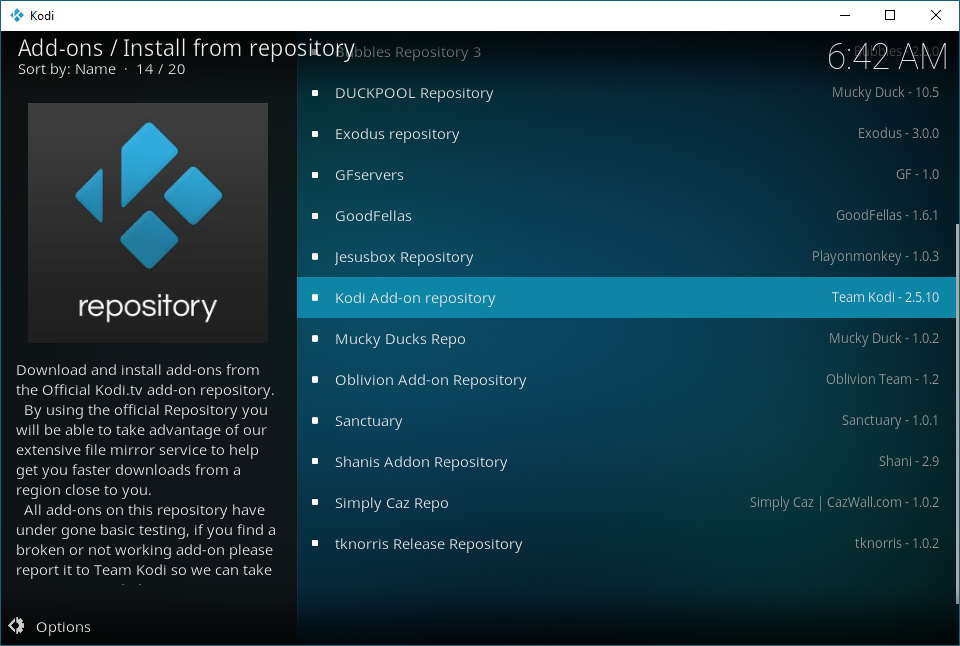Open DUCKPOOL Repository
Image resolution: width=960 pixels, height=646 pixels.
628,93
